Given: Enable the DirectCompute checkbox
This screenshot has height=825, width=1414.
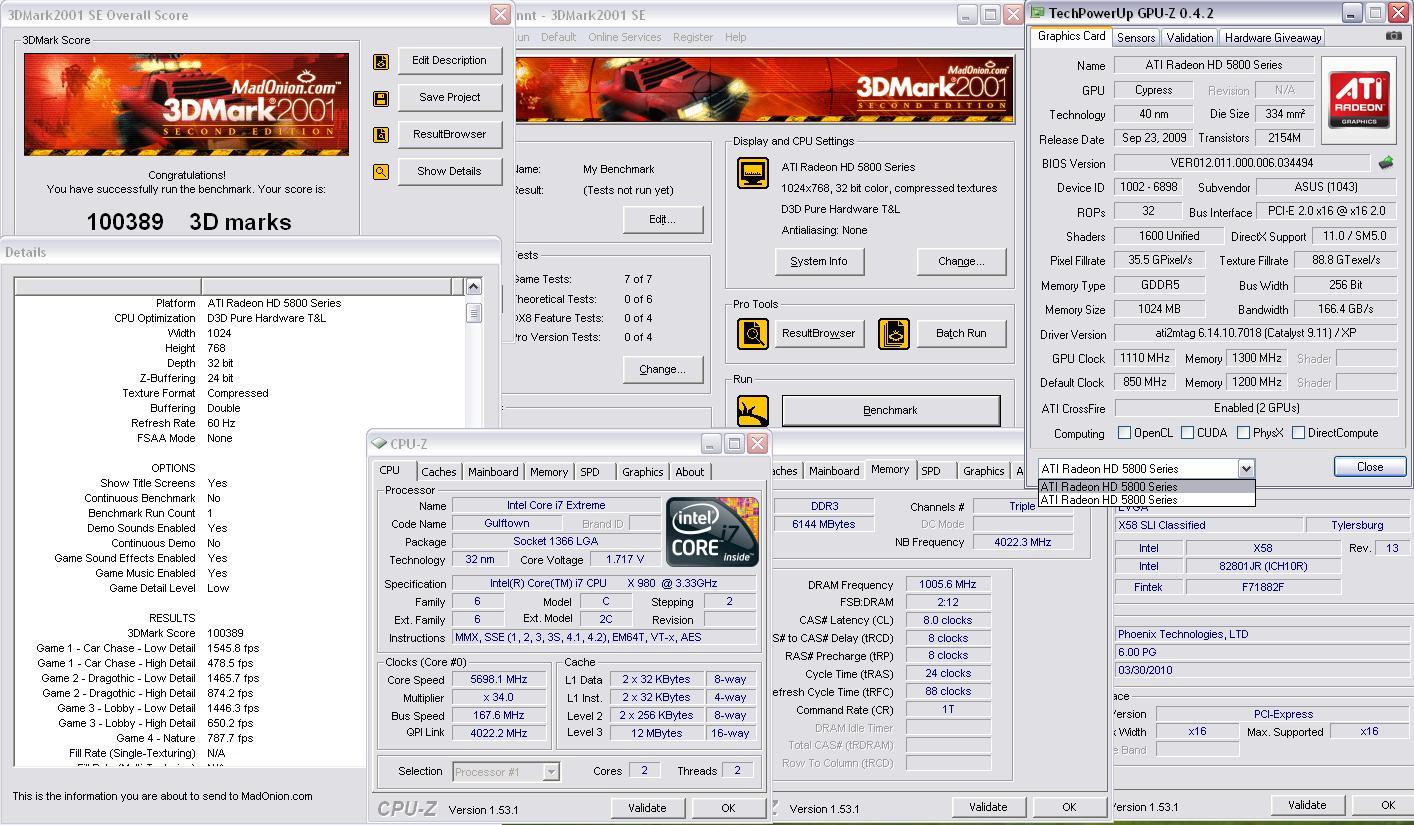Looking at the screenshot, I should (1298, 433).
